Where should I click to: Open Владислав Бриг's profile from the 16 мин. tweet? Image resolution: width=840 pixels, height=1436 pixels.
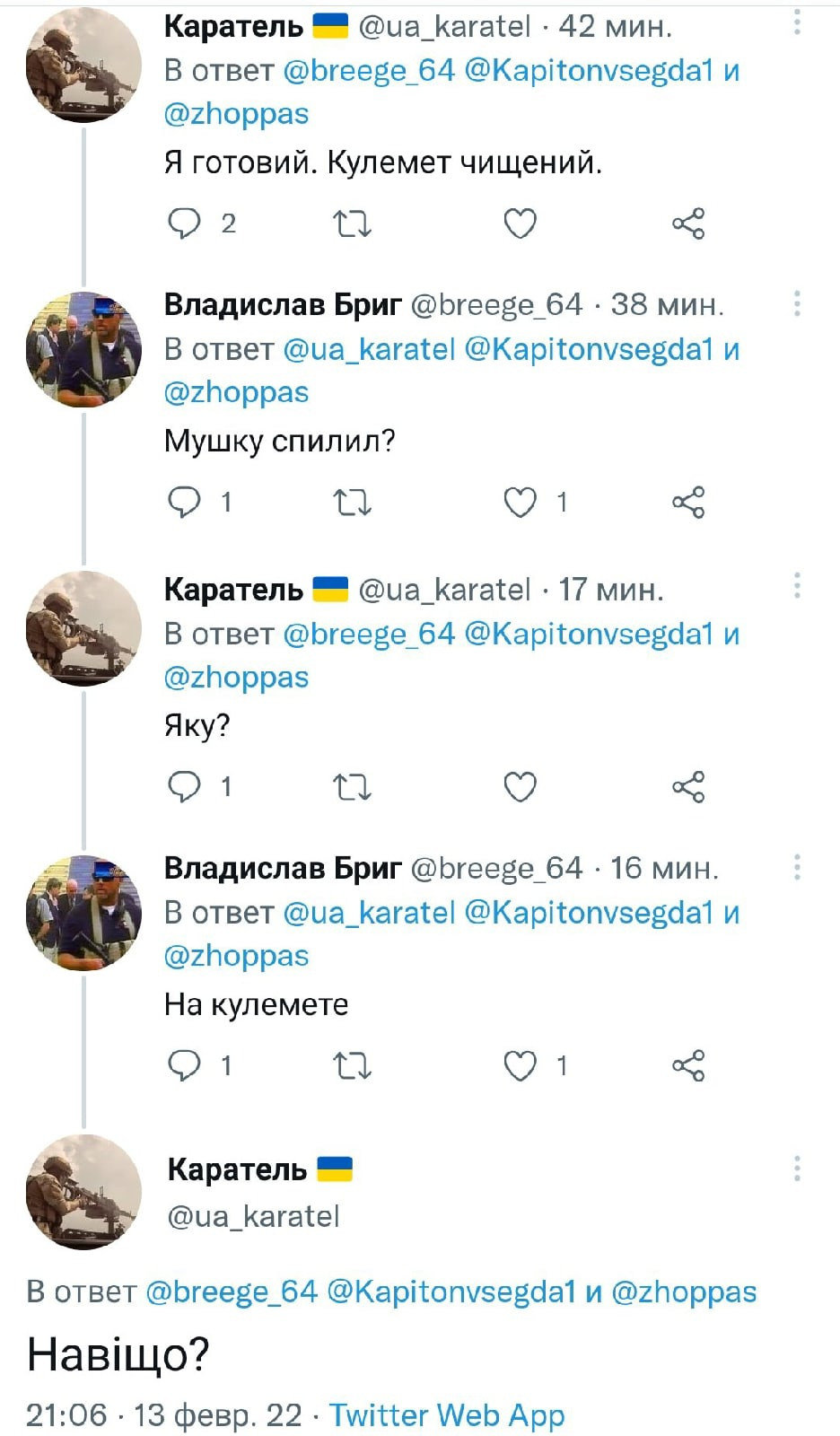point(283,868)
